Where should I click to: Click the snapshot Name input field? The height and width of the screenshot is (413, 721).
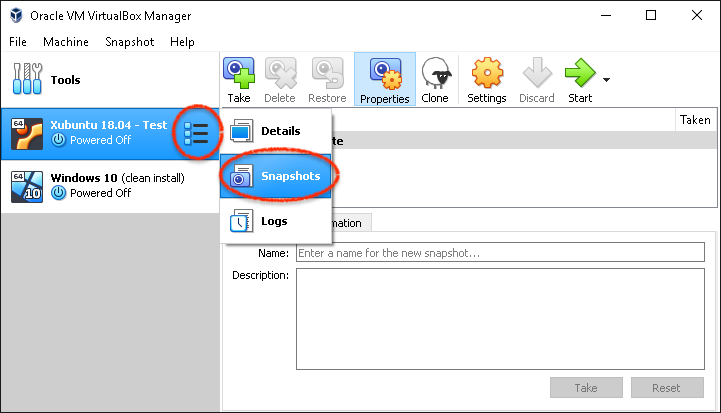tap(500, 252)
